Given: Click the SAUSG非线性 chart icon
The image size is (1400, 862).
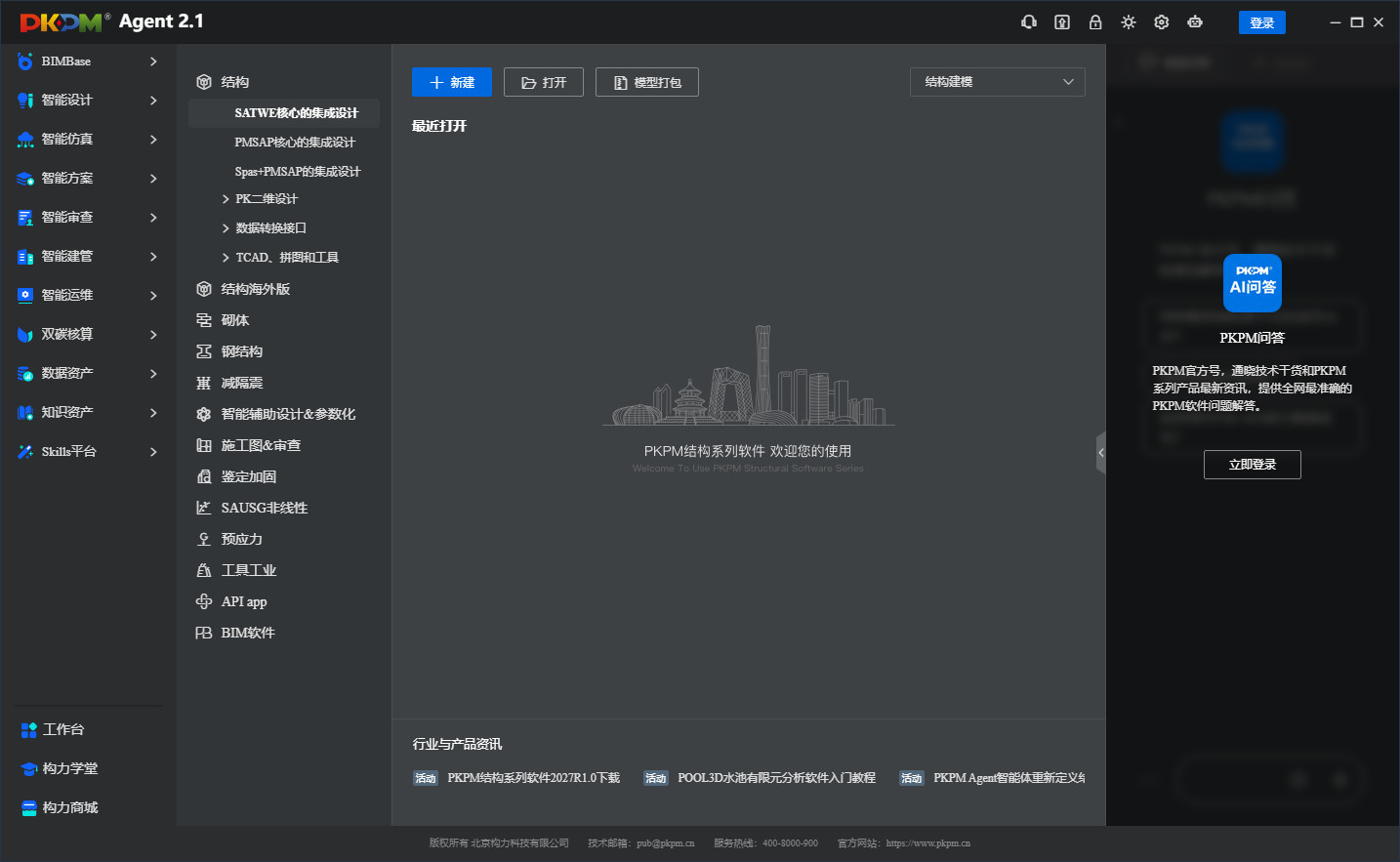Looking at the screenshot, I should click(204, 508).
